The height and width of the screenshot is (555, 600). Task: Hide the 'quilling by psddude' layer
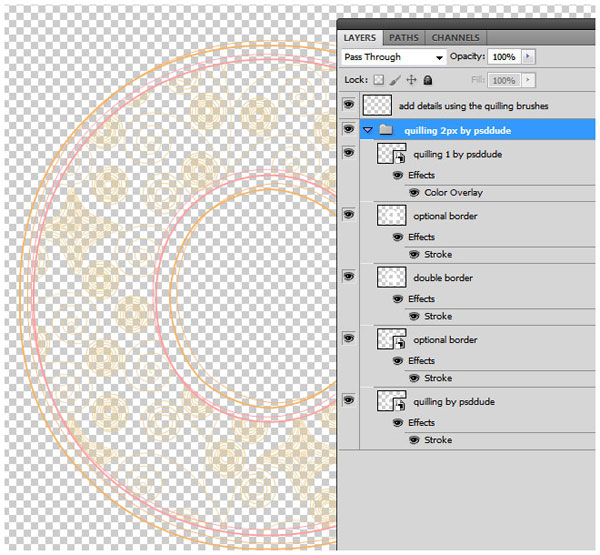click(349, 400)
